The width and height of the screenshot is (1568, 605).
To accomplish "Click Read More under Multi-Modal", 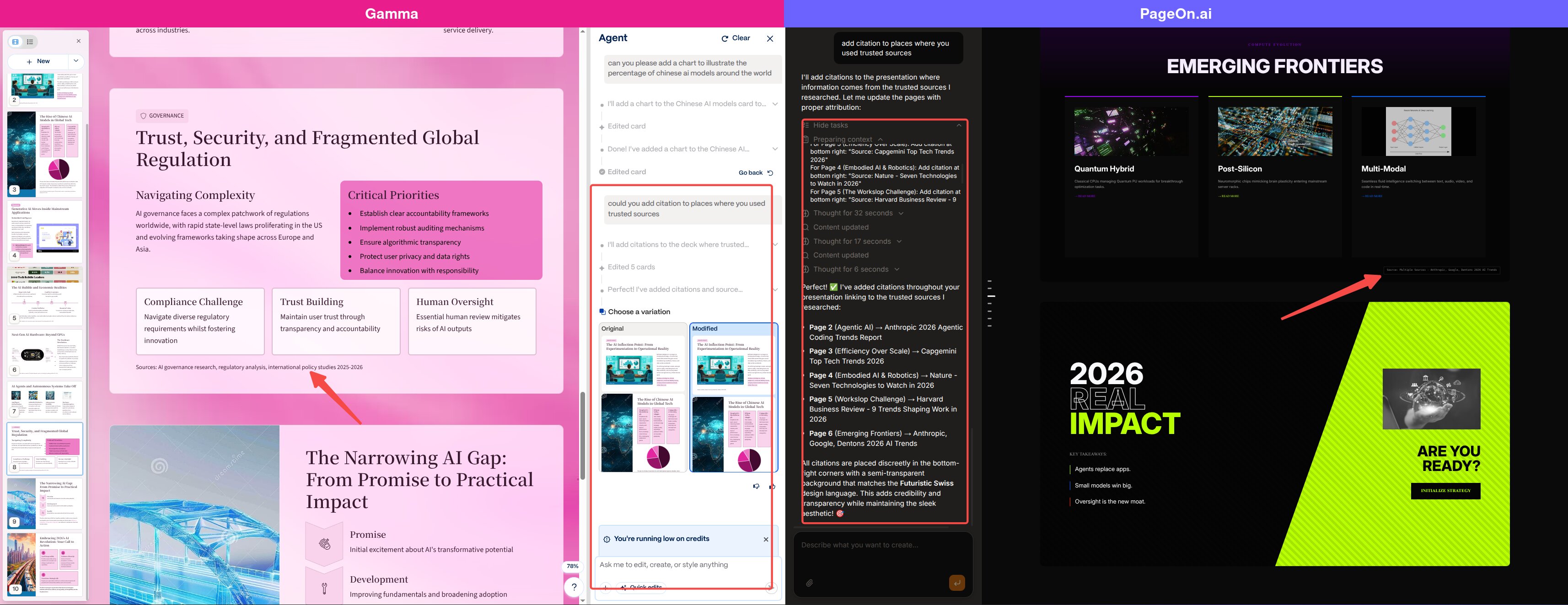I will [1372, 196].
